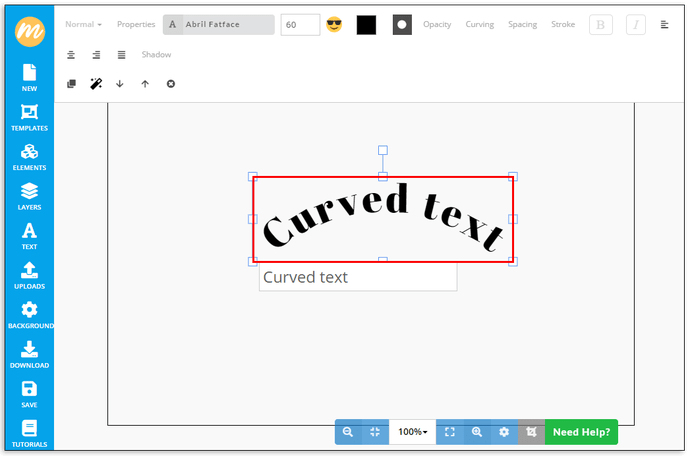Open Background settings from sidebar

point(29,315)
